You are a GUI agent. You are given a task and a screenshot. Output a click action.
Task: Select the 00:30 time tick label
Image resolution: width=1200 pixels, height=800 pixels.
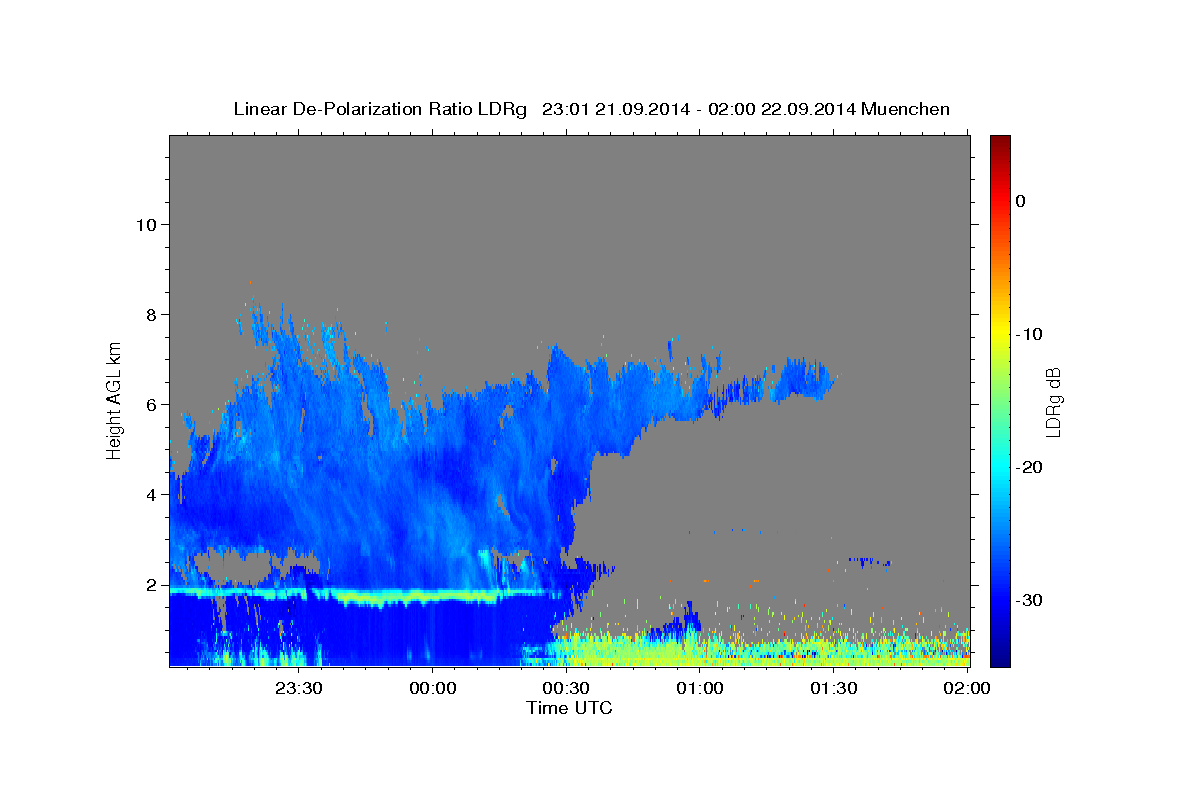[x=566, y=688]
